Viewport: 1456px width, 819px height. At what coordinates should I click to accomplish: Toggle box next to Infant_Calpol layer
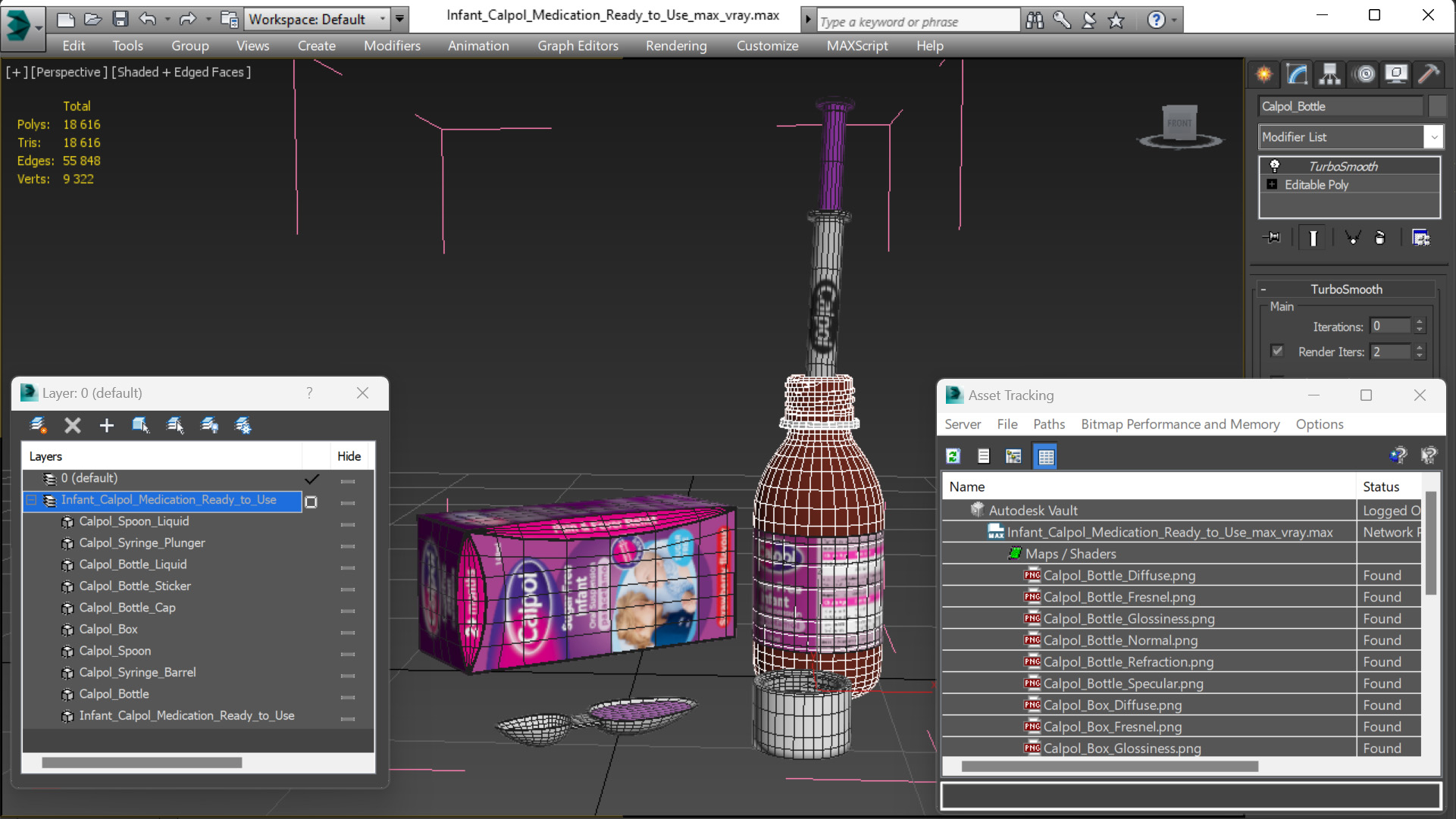311,502
